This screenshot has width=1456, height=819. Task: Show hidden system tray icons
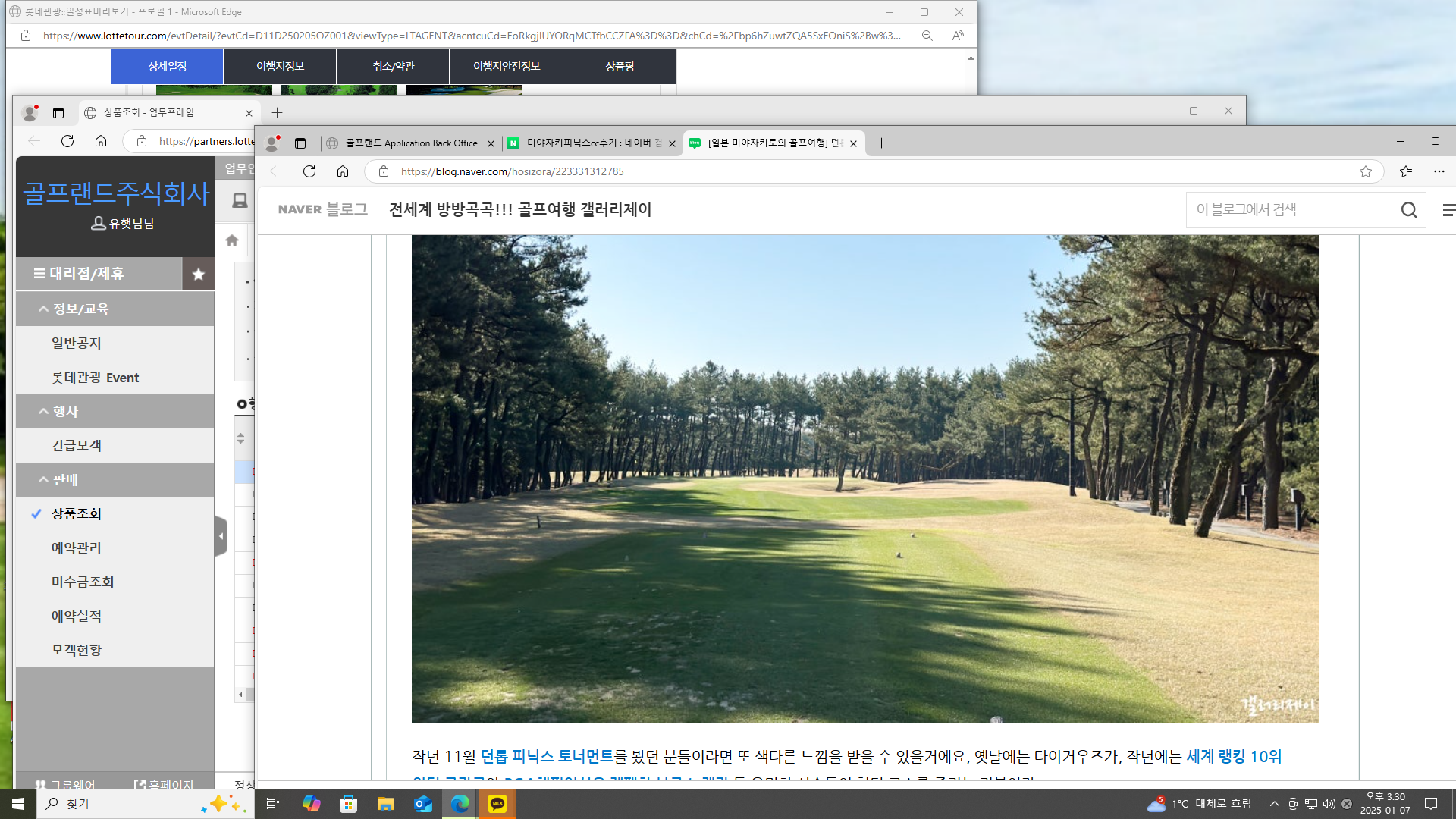1274,804
